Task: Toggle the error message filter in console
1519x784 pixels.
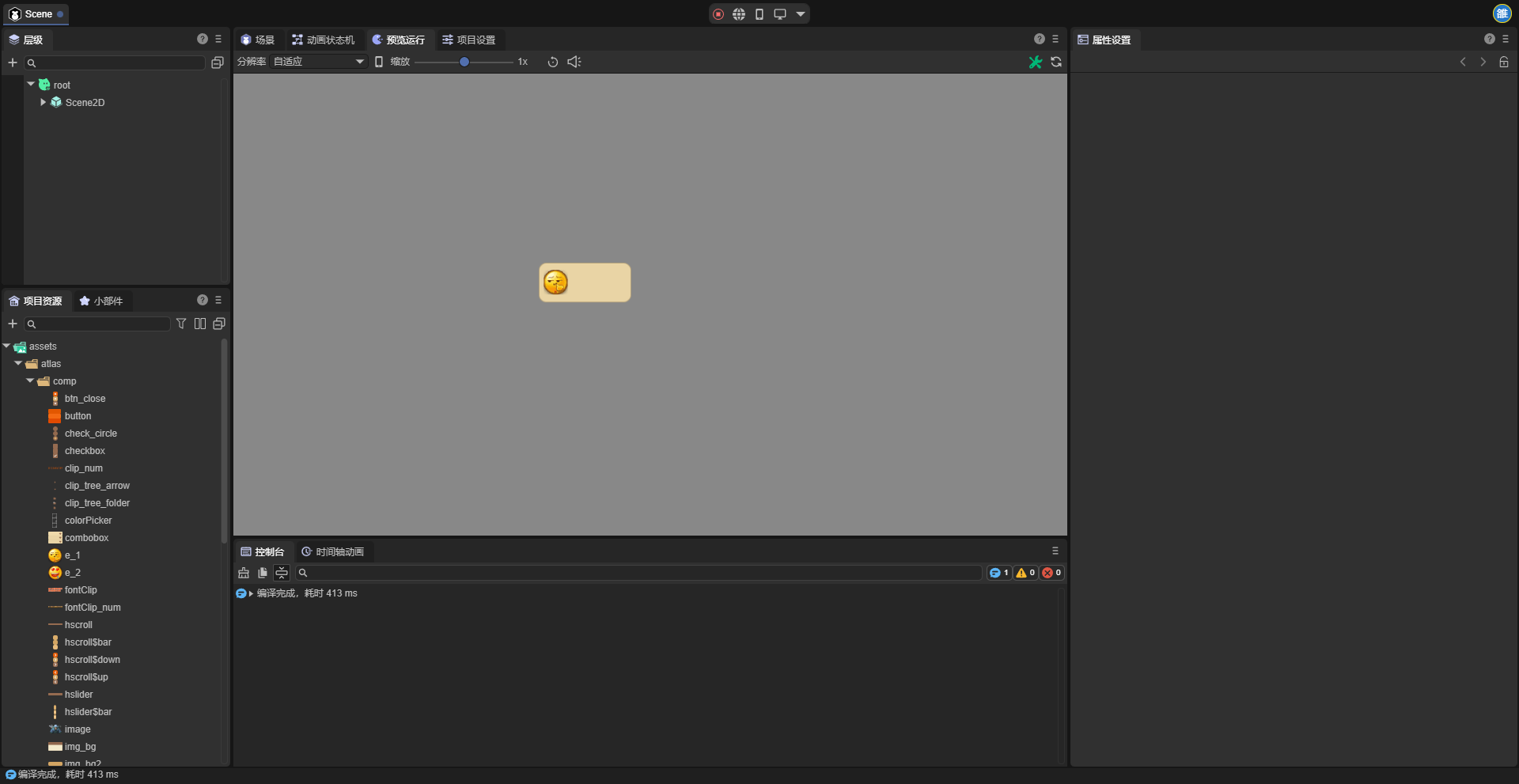Action: point(1051,573)
